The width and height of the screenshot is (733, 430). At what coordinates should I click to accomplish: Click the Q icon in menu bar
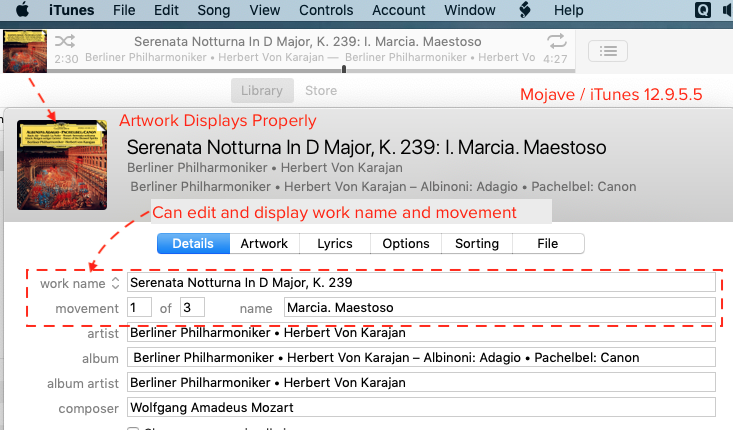(x=703, y=10)
